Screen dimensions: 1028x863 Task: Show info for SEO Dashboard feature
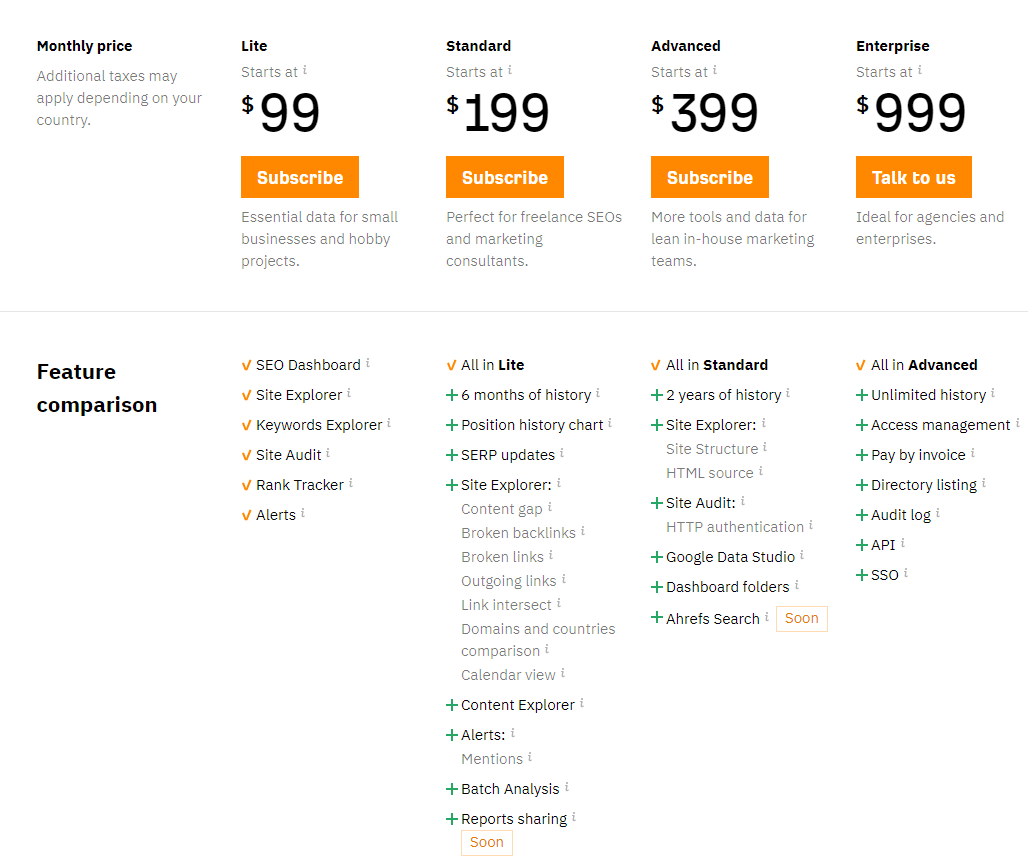[368, 362]
